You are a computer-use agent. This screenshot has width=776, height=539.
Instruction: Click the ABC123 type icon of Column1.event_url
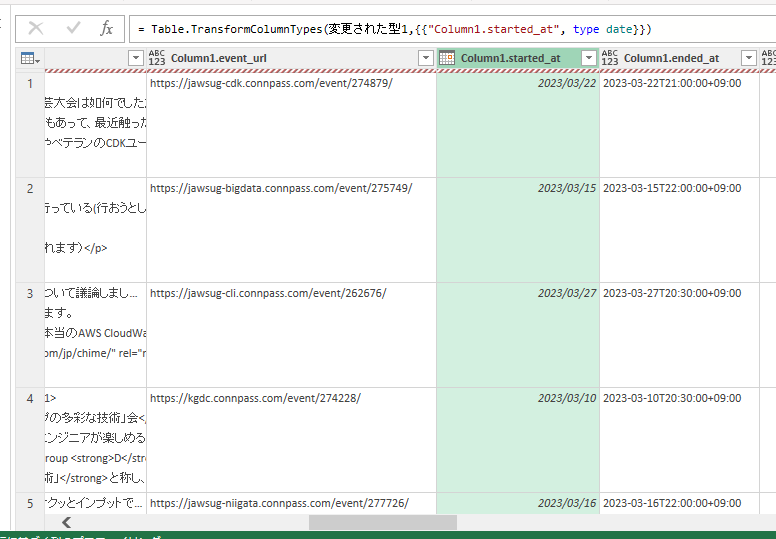157,58
